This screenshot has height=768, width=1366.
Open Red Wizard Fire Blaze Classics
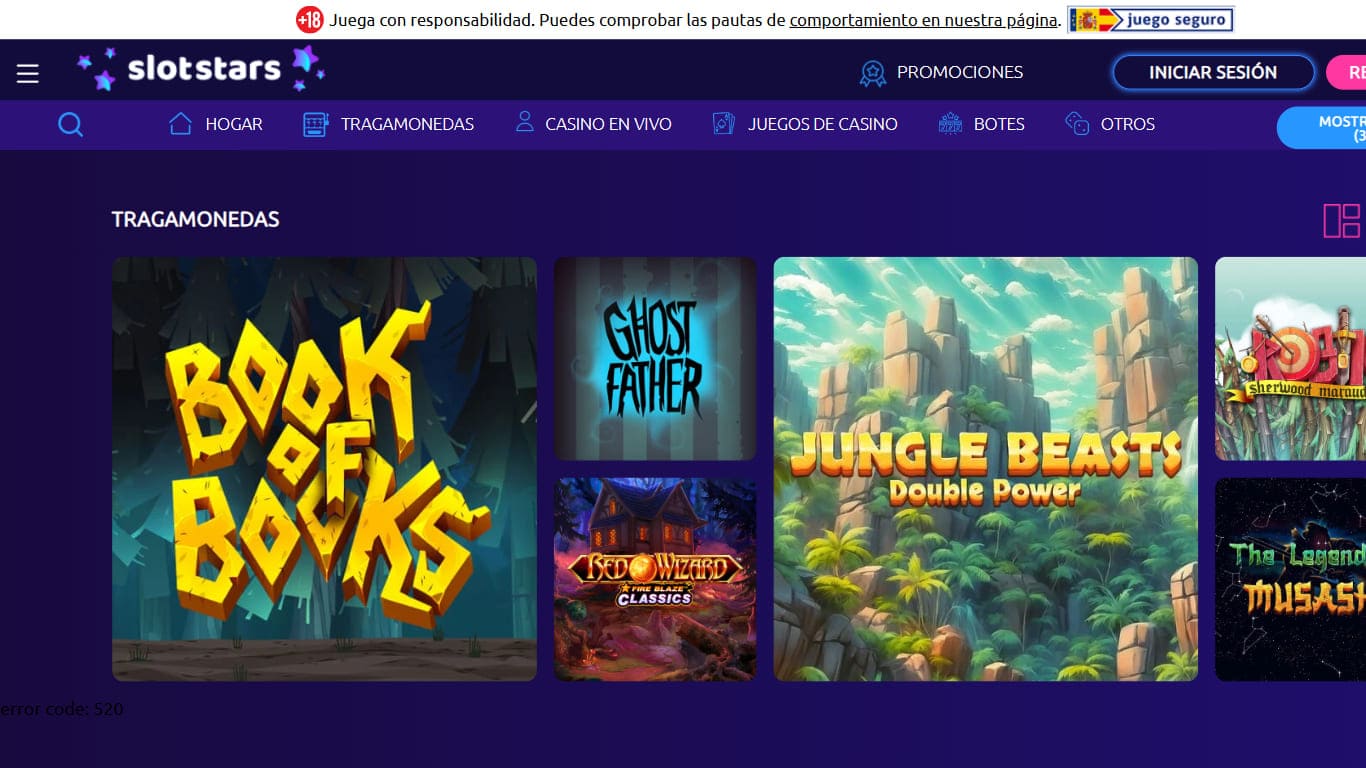[655, 579]
